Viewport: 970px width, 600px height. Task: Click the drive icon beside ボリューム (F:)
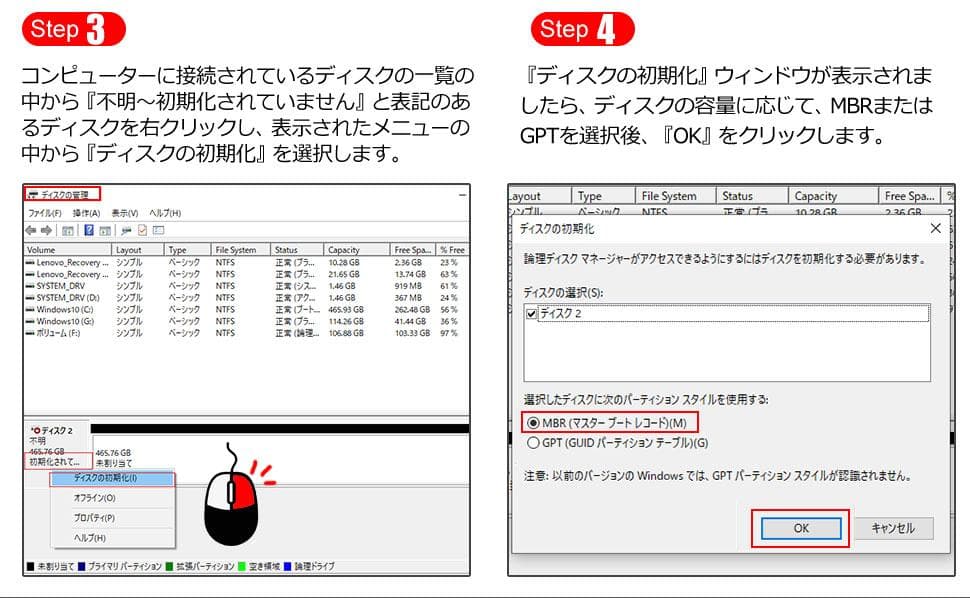(x=31, y=333)
